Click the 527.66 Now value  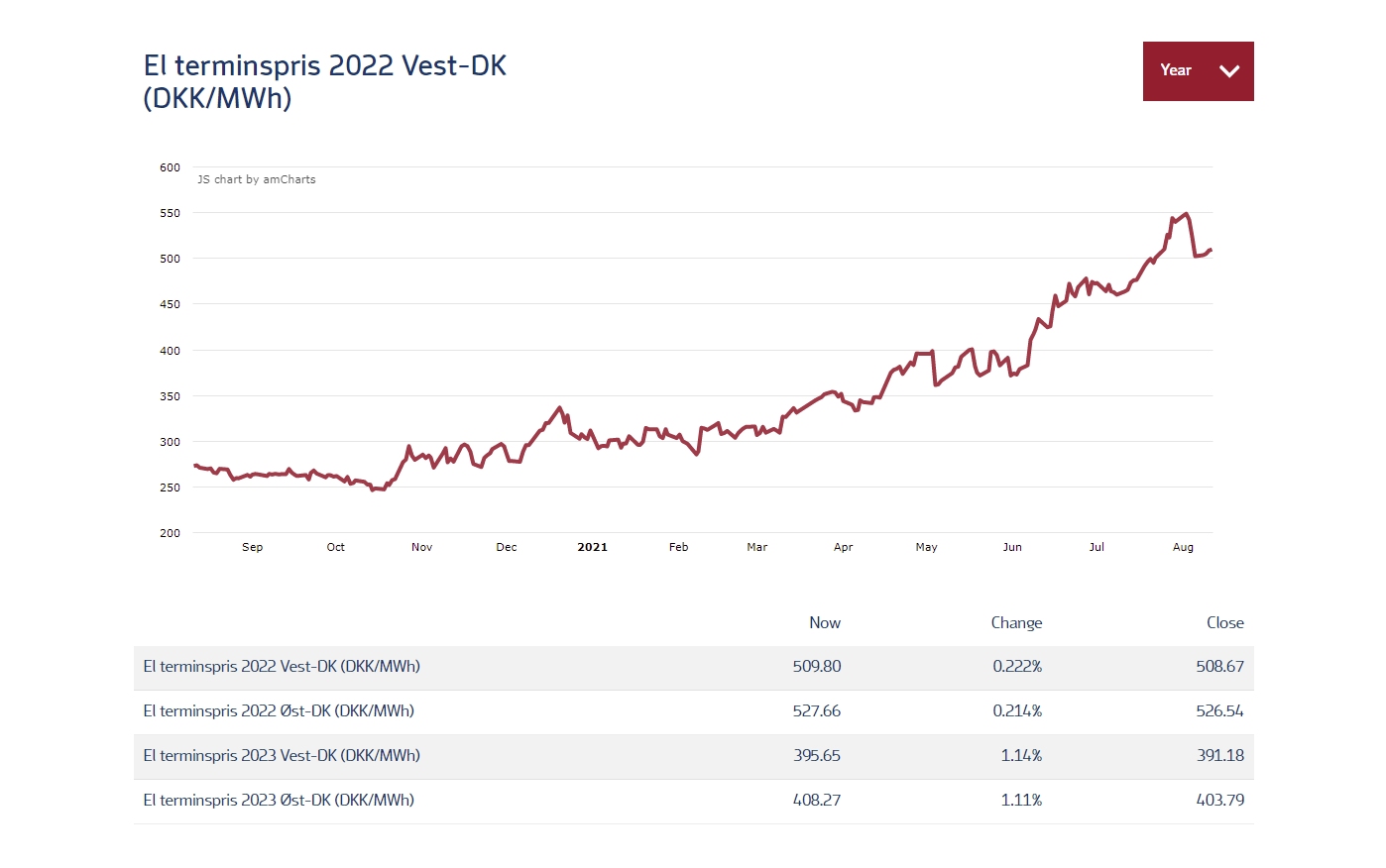click(816, 711)
